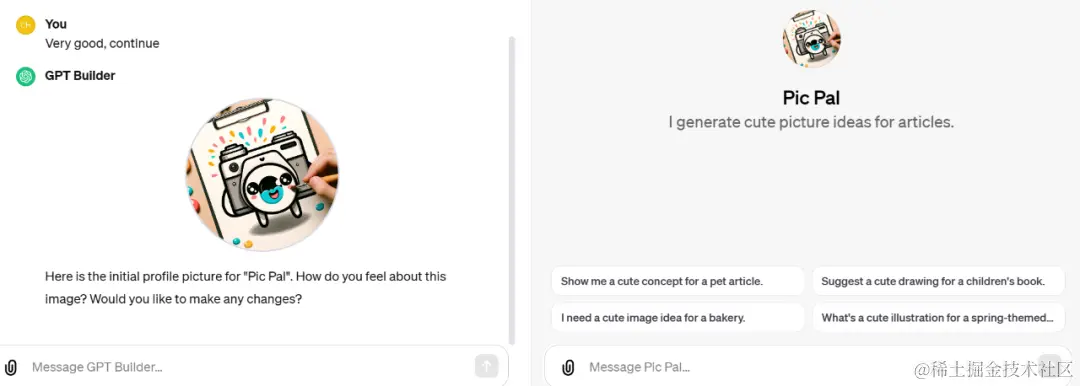Click the send arrow button for GPT Builder message
The image size is (1080, 386).
[486, 367]
